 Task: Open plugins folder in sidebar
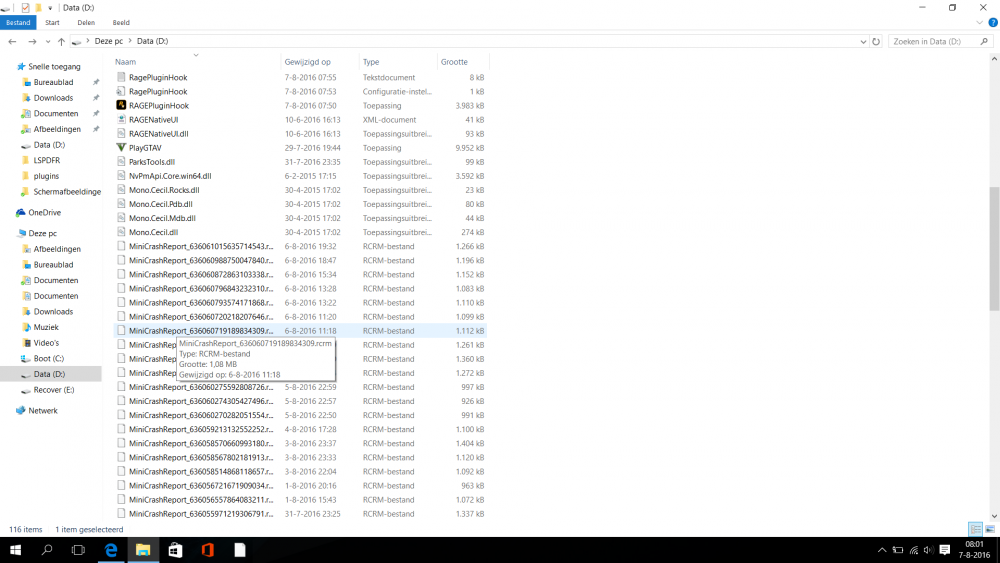(46, 176)
